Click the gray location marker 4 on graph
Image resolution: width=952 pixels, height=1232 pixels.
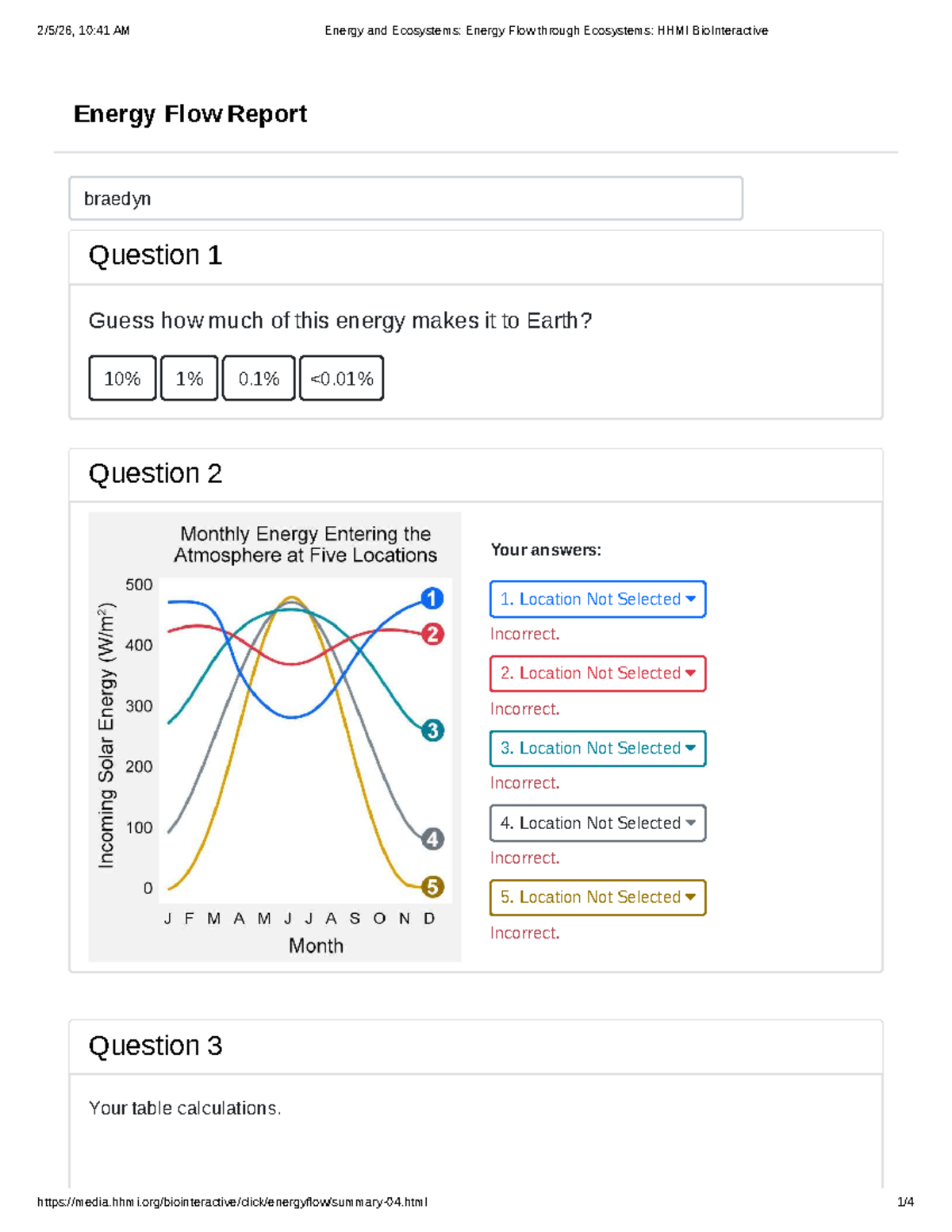432,839
